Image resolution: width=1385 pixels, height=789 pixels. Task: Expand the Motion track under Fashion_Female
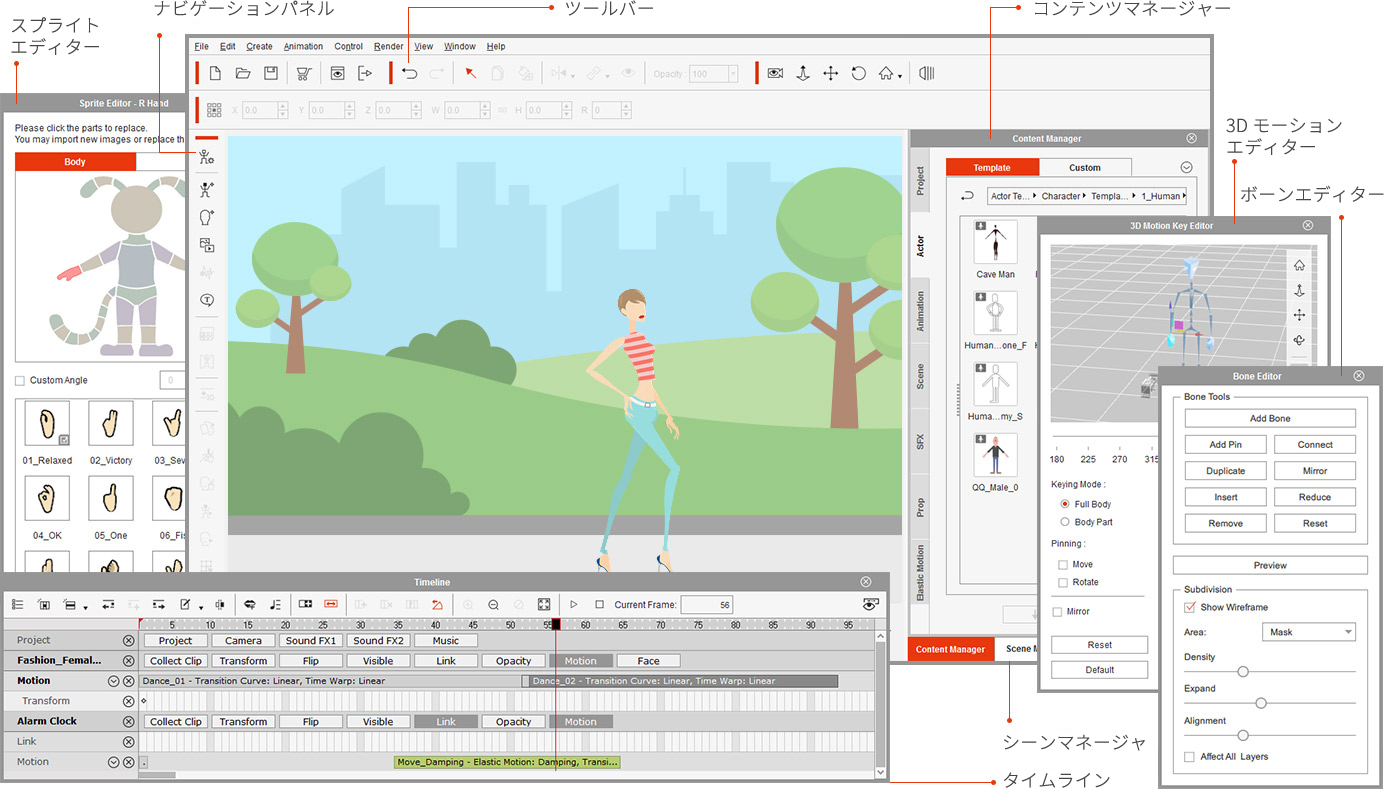tap(113, 681)
